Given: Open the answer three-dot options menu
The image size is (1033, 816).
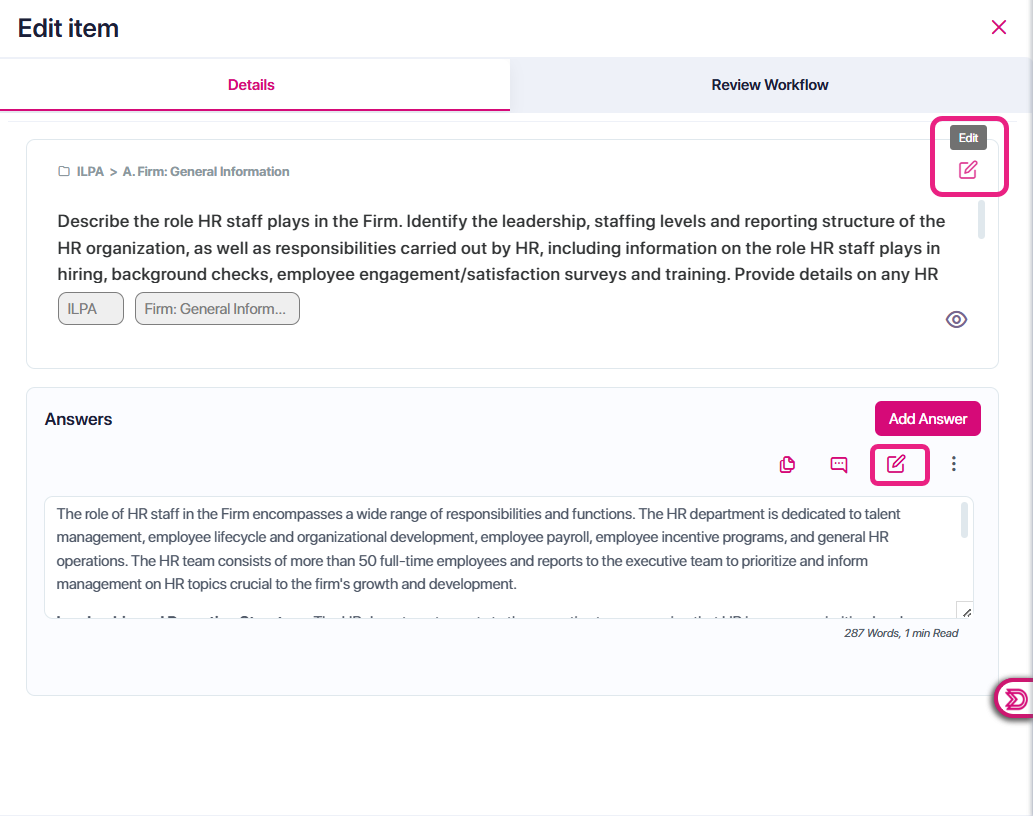Looking at the screenshot, I should pyautogui.click(x=953, y=464).
